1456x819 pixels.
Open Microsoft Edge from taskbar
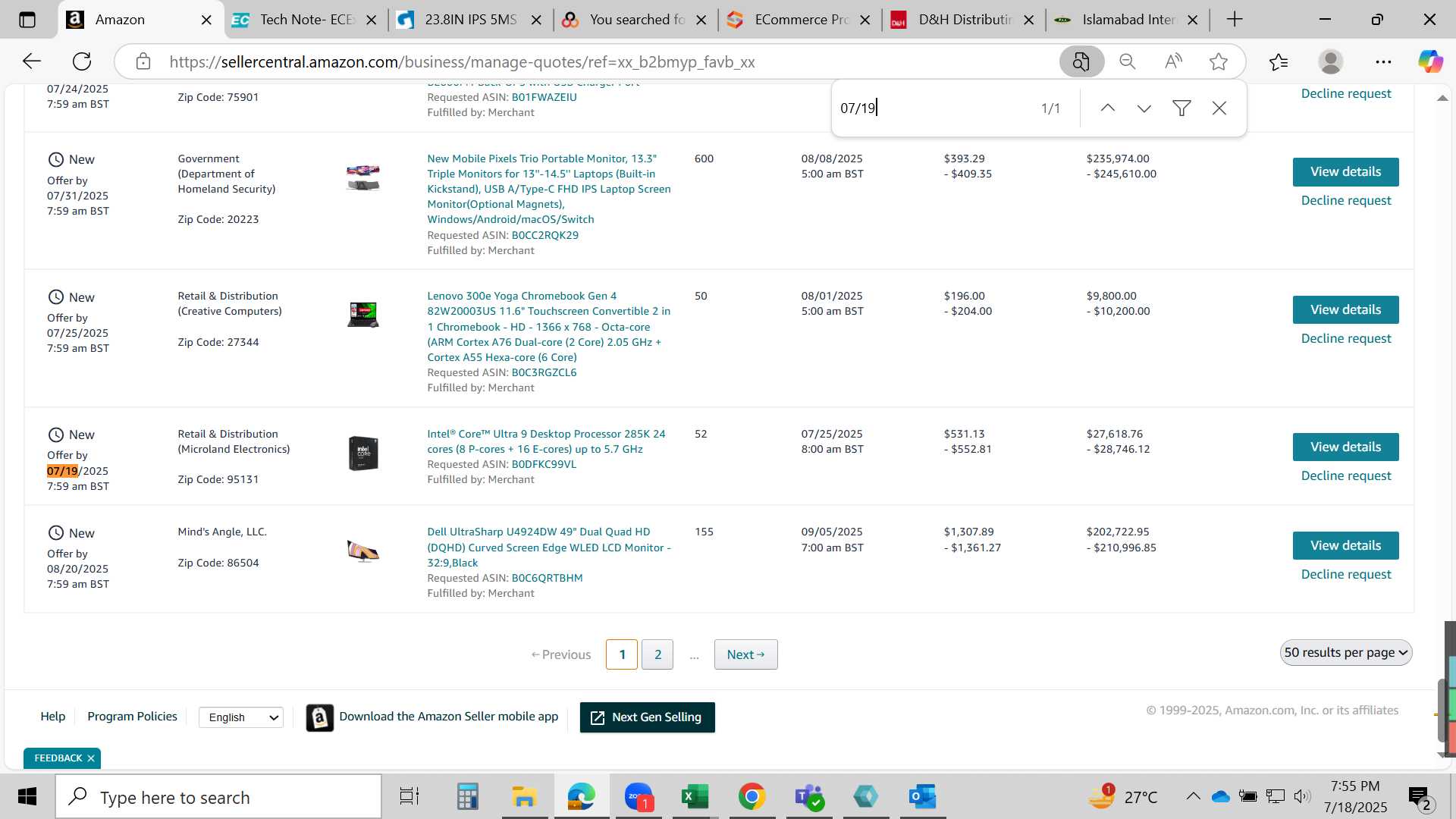coord(582,796)
